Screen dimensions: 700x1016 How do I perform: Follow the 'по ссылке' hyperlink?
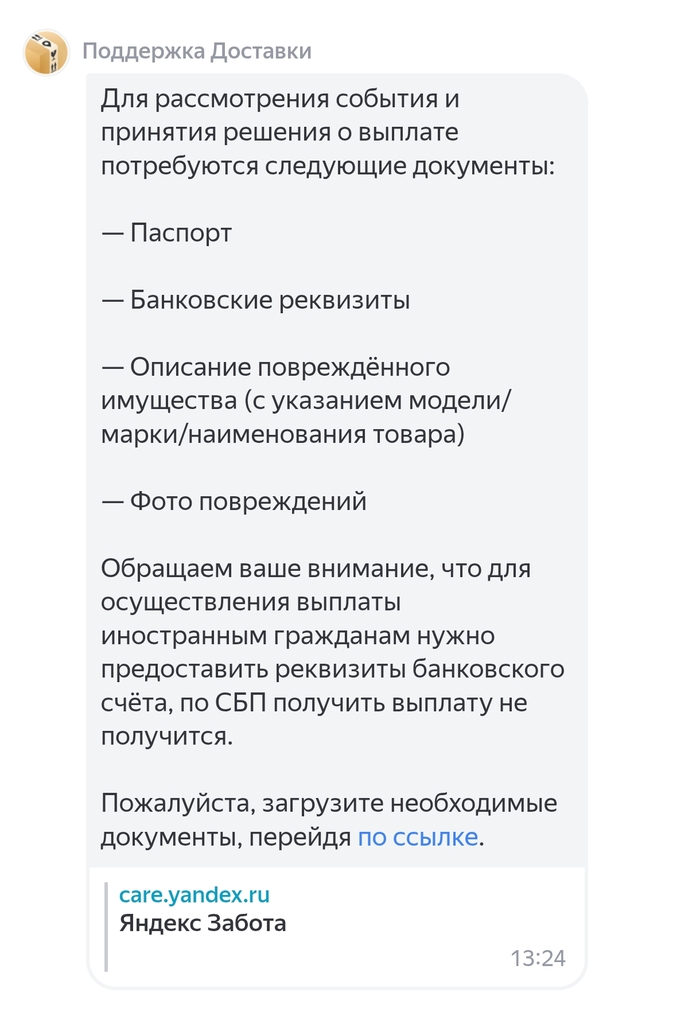click(x=417, y=837)
